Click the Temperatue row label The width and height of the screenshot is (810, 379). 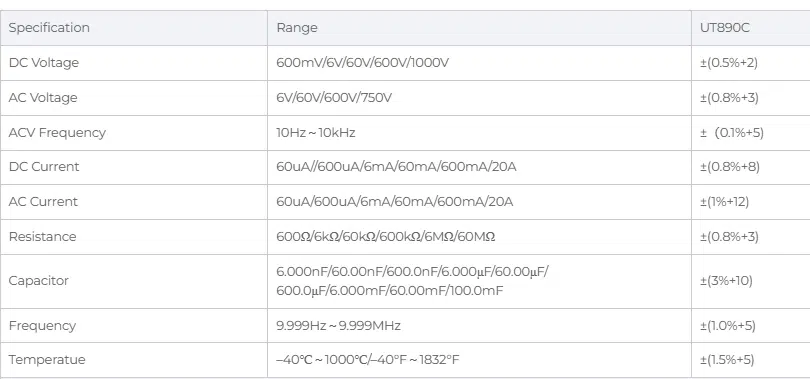coord(47,360)
